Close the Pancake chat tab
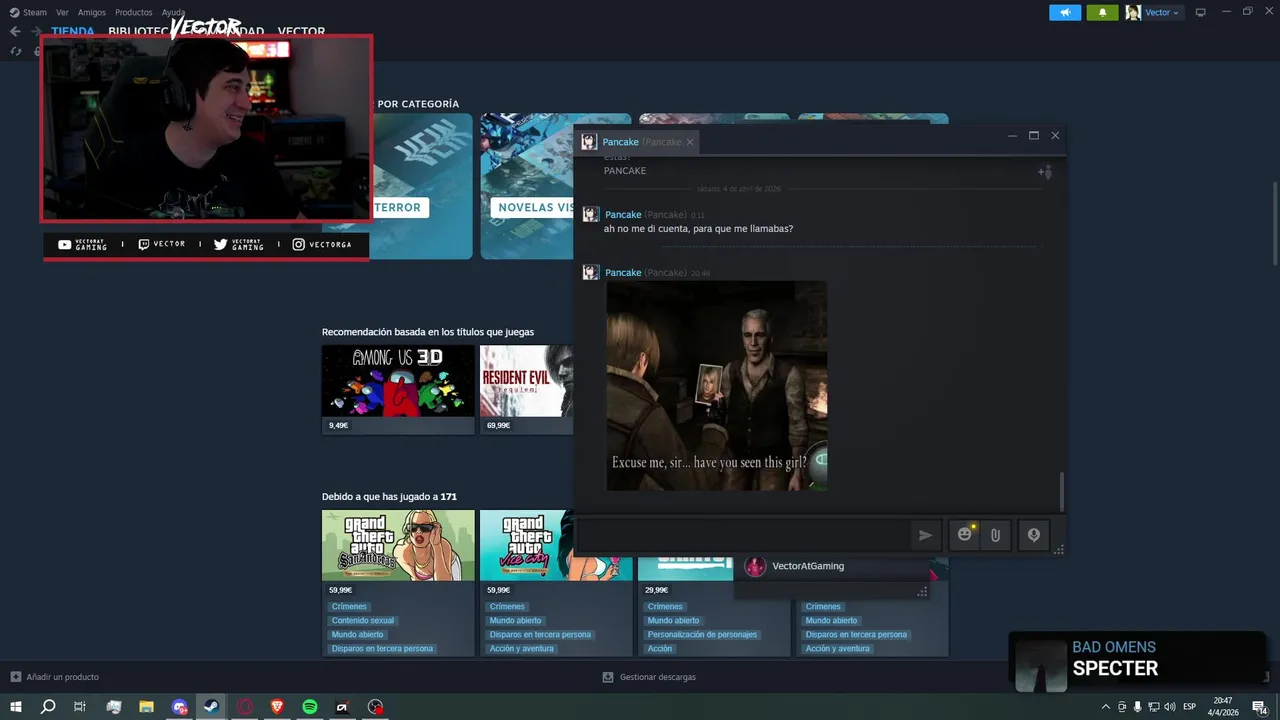1280x720 pixels. tap(689, 142)
